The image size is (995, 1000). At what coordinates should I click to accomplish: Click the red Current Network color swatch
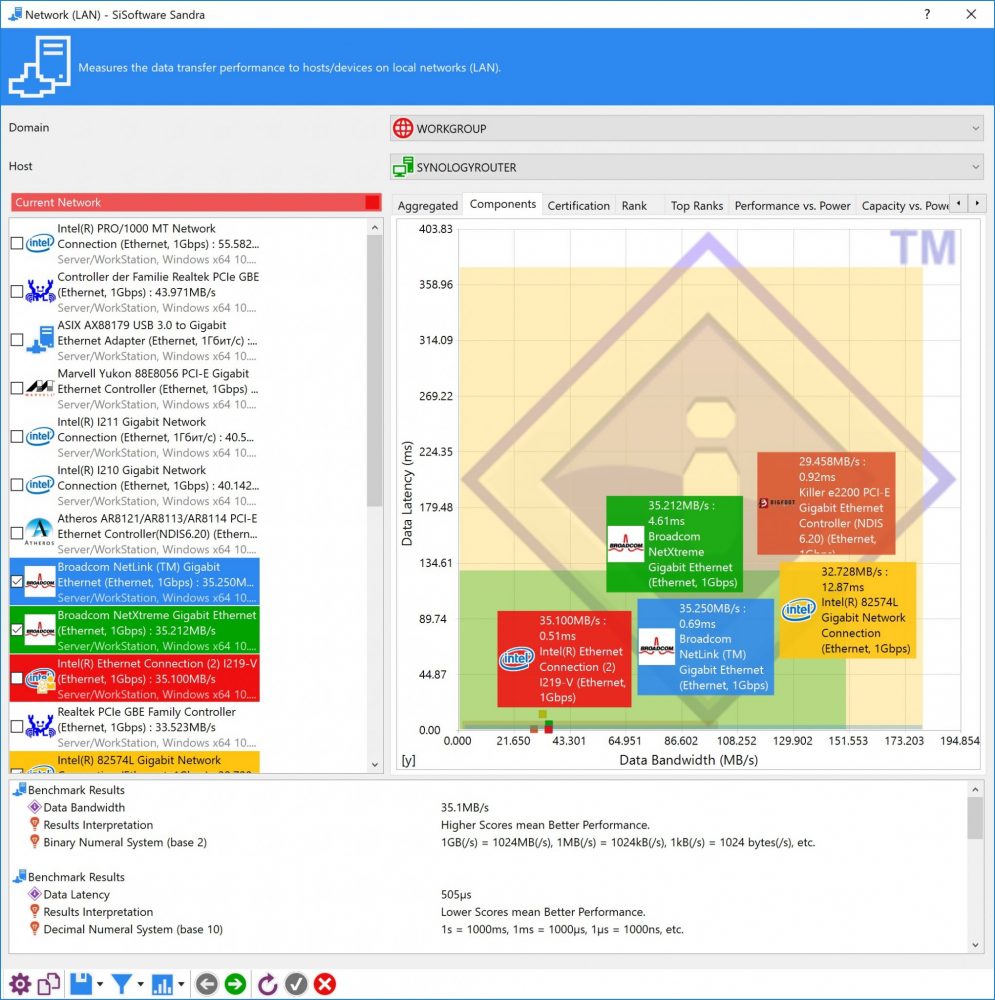click(372, 202)
